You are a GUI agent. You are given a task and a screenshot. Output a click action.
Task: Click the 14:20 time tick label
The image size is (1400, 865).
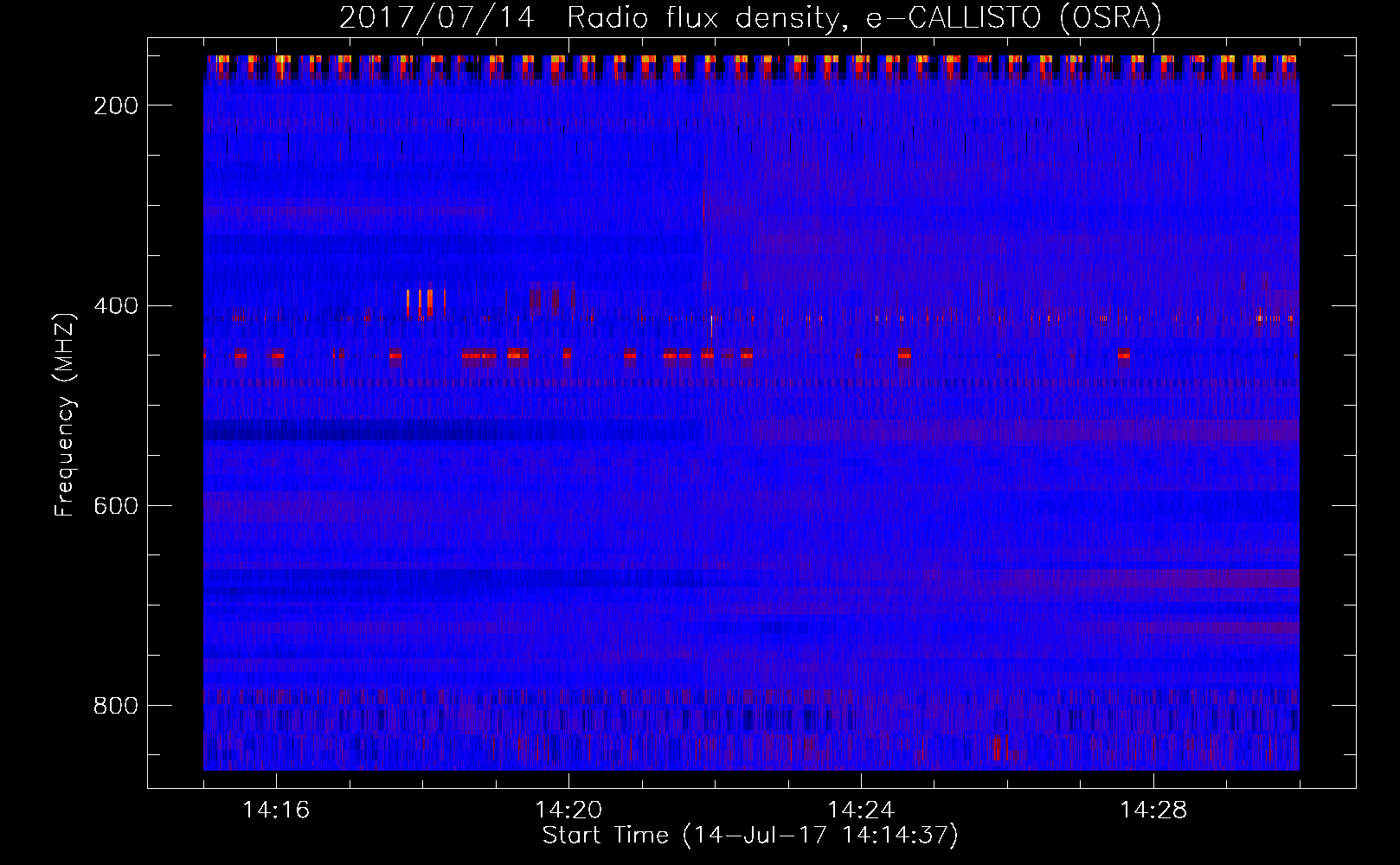(x=568, y=811)
